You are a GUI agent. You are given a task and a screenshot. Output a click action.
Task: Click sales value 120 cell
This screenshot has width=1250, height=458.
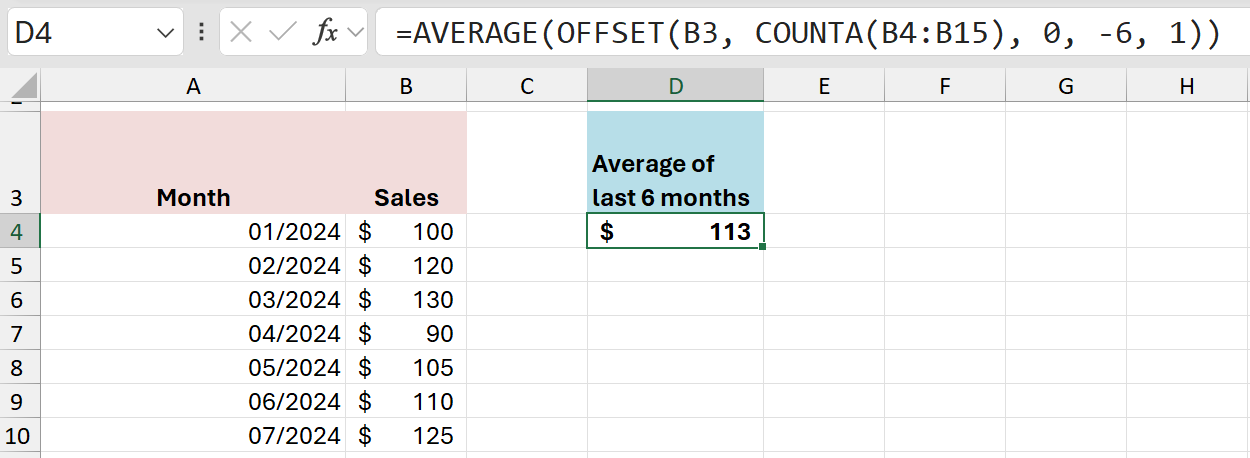pos(406,265)
